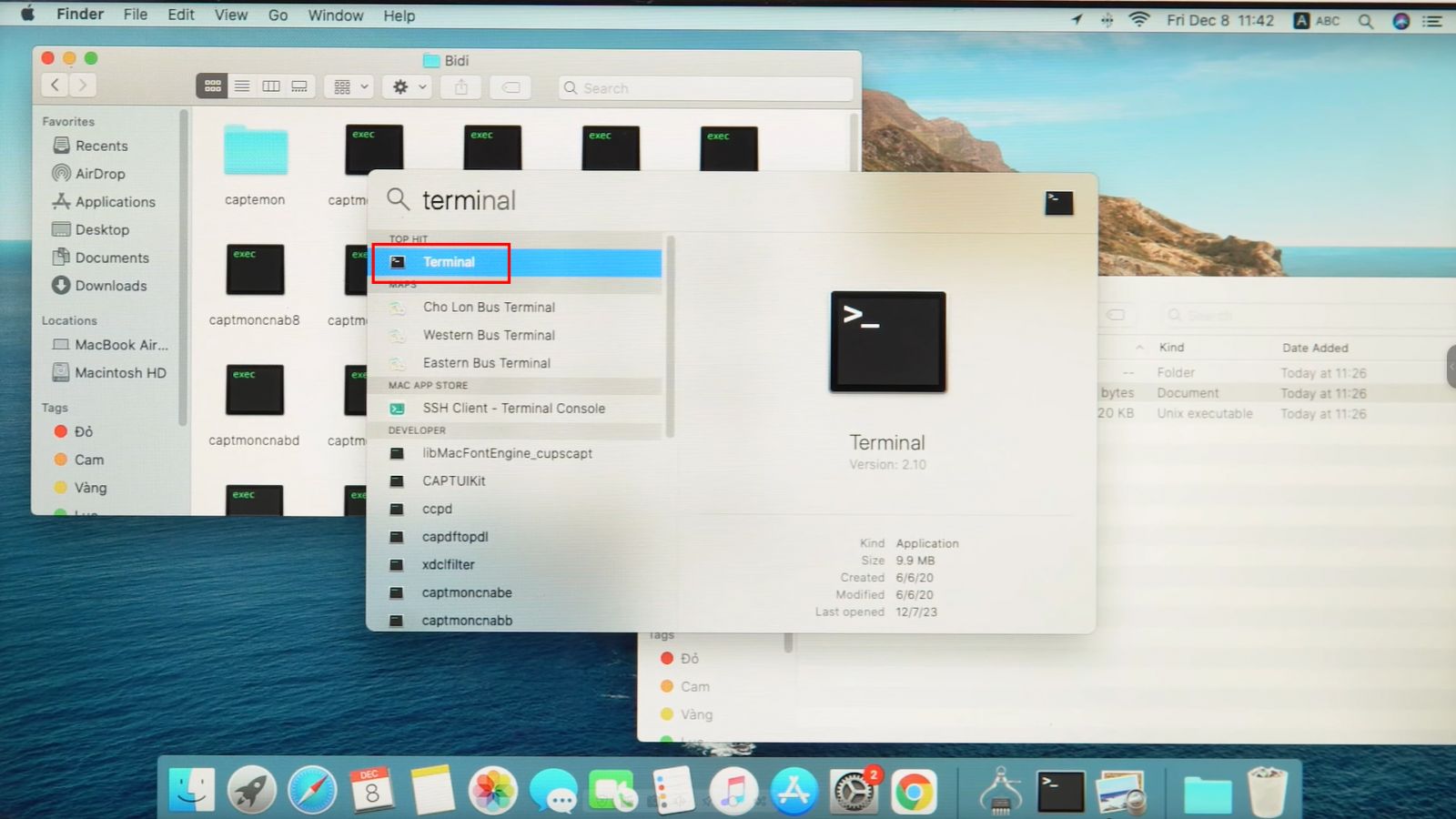The width and height of the screenshot is (1456, 819).
Task: Open Desktop in Finder sidebar
Action: [102, 230]
